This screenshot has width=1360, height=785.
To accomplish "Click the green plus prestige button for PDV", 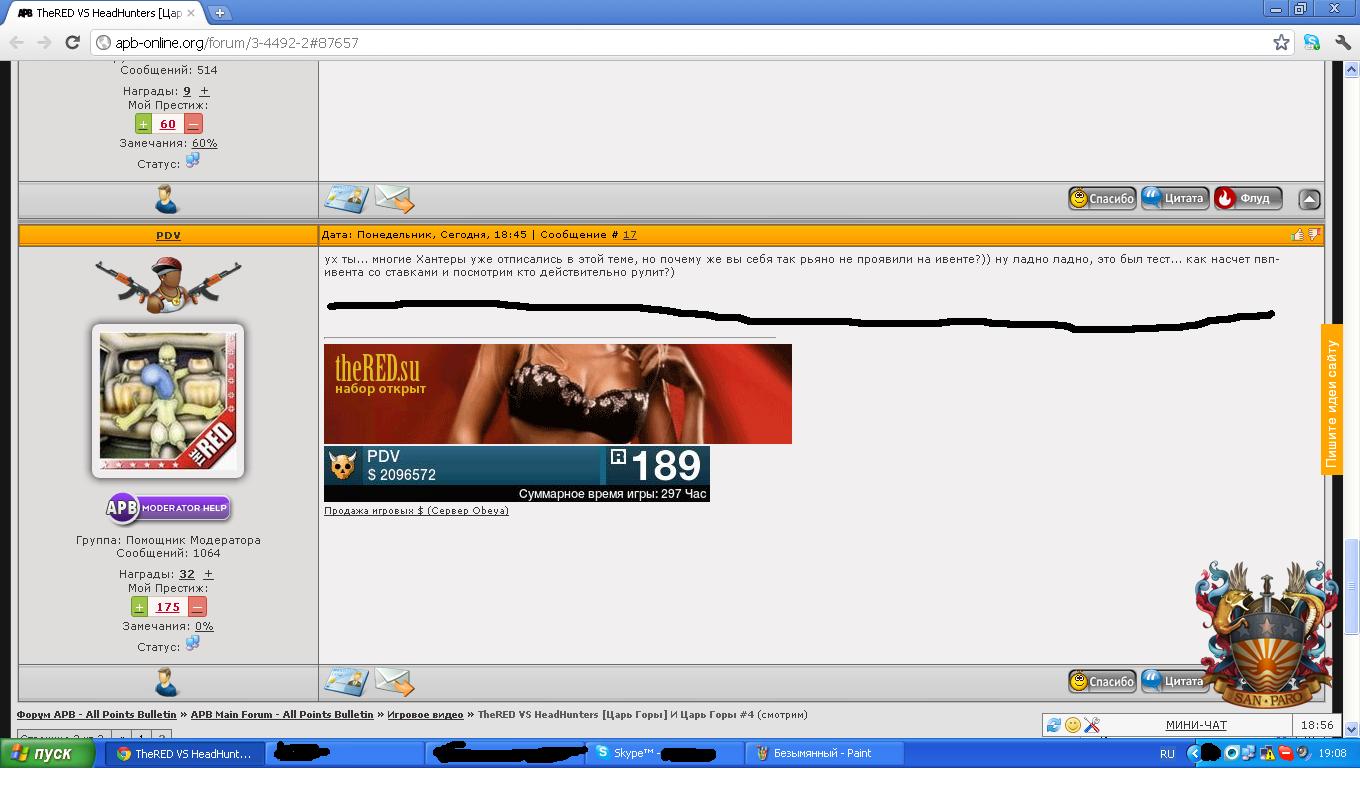I will pyautogui.click(x=139, y=607).
